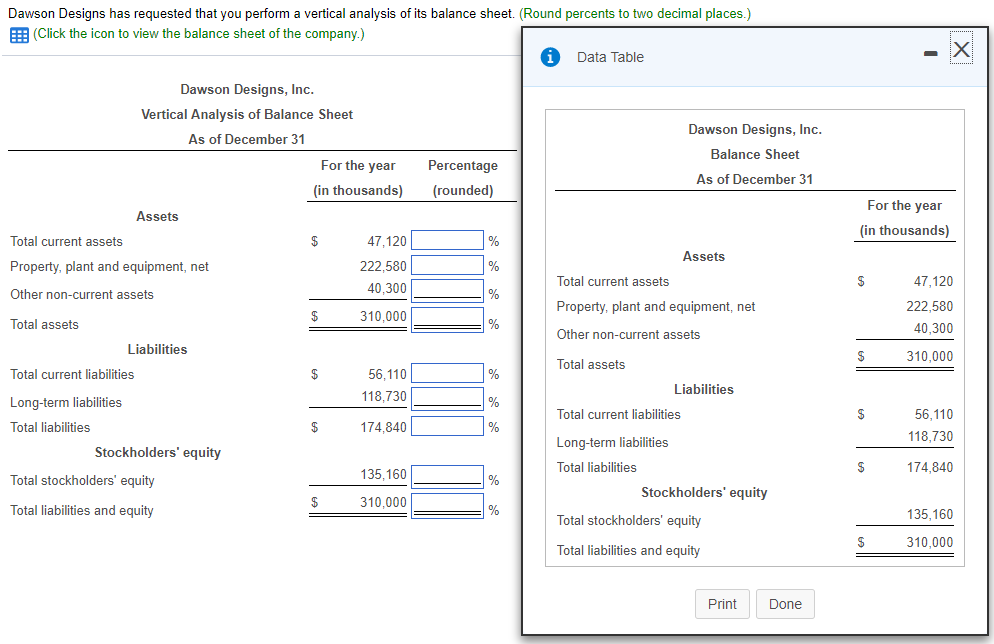Click the 222,580 value in Vertical Analysis

click(x=383, y=266)
